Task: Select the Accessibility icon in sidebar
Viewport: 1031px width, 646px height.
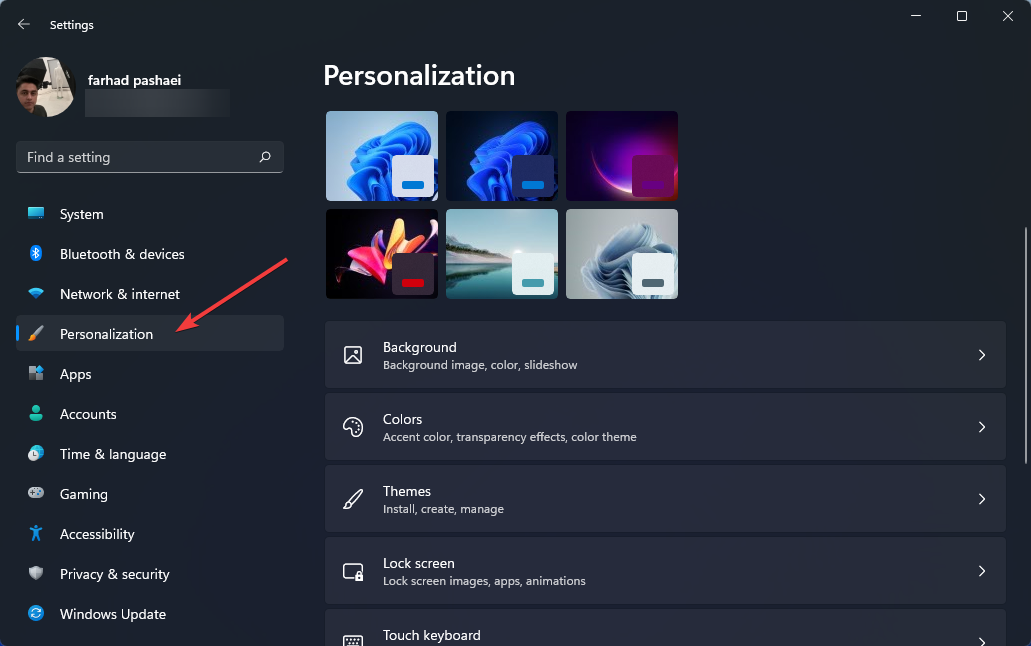Action: coord(35,534)
